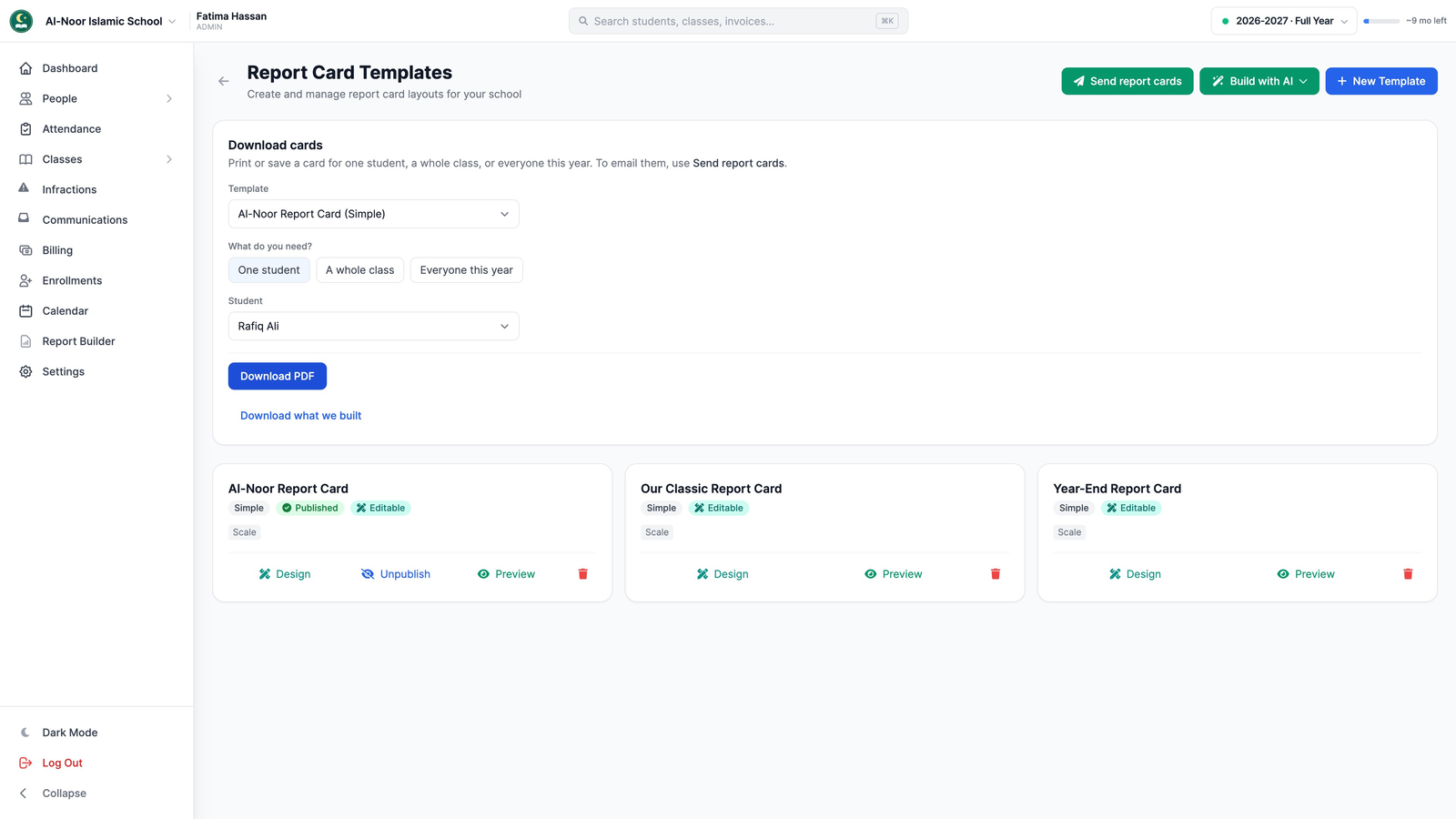Delete the Year-End Report Card template
This screenshot has height=819, width=1456.
1408,574
